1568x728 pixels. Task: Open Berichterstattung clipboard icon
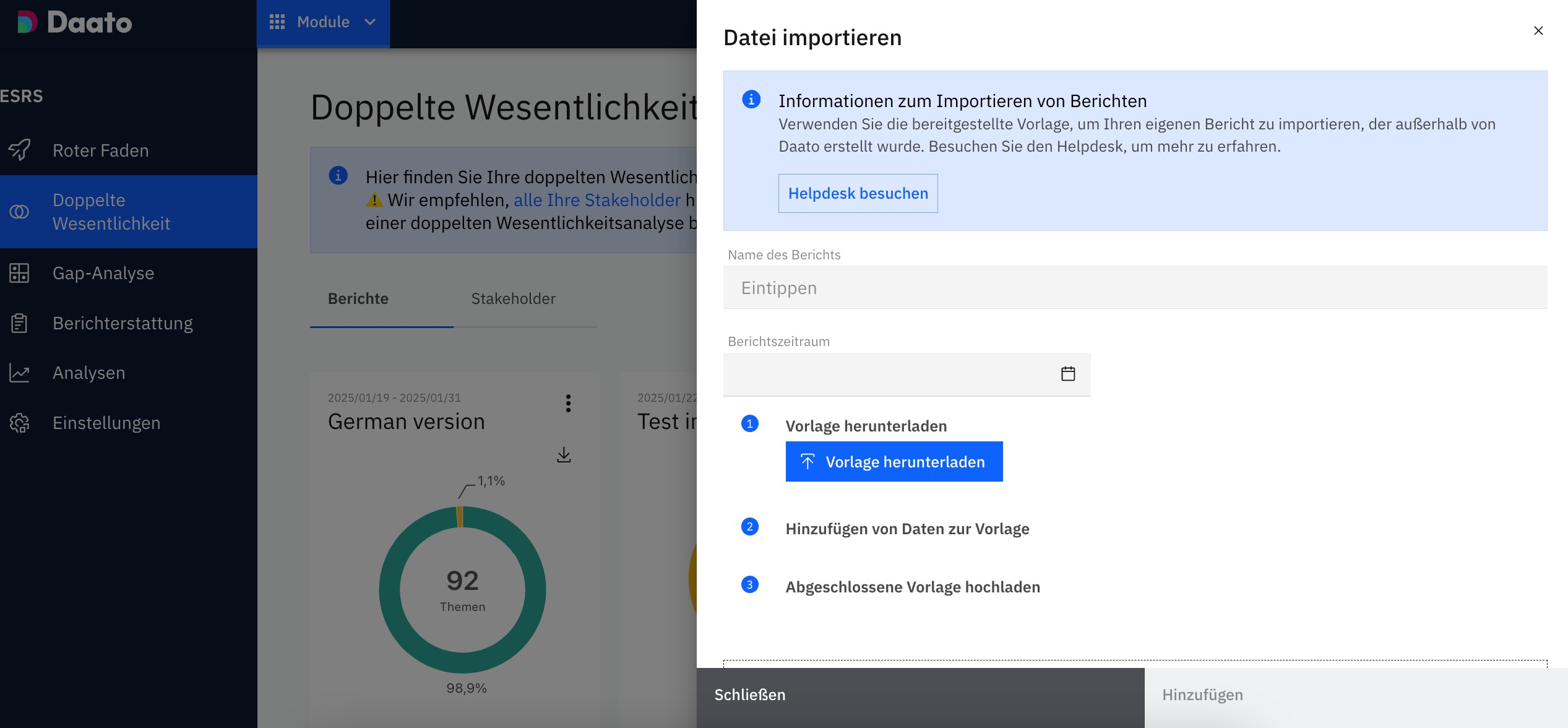pos(19,323)
